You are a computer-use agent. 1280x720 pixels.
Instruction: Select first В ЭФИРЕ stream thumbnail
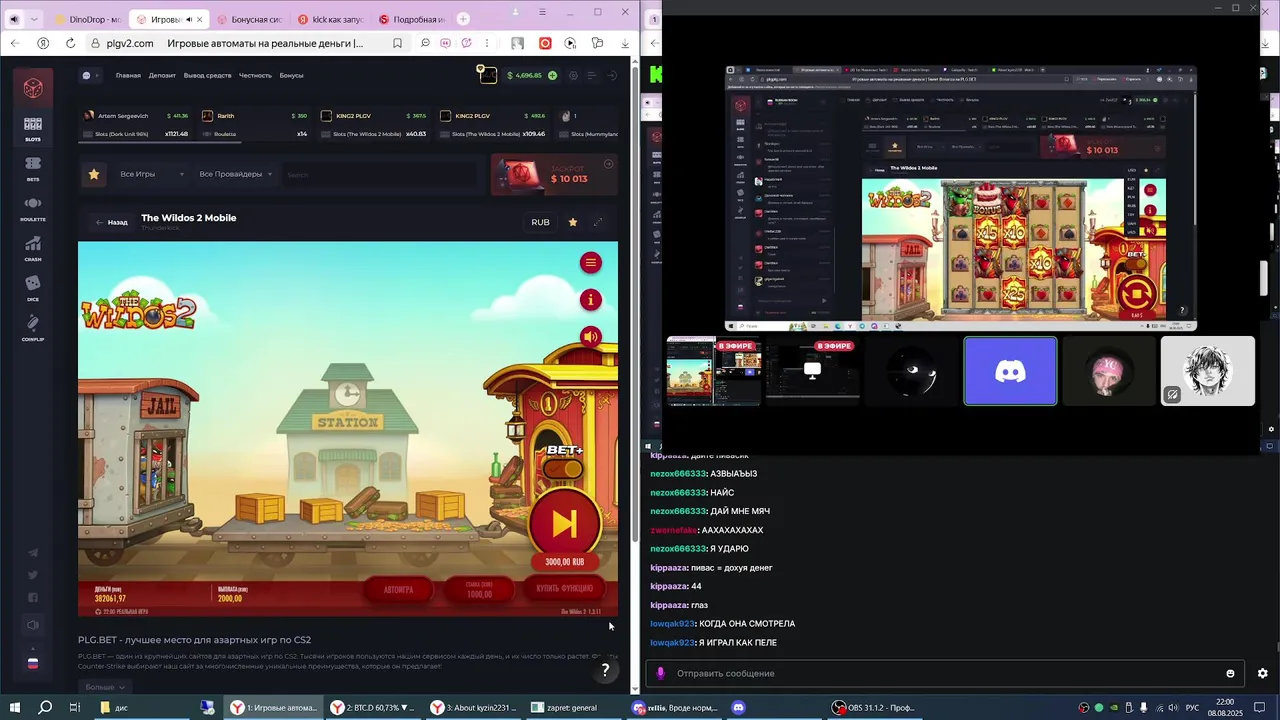pyautogui.click(x=714, y=371)
